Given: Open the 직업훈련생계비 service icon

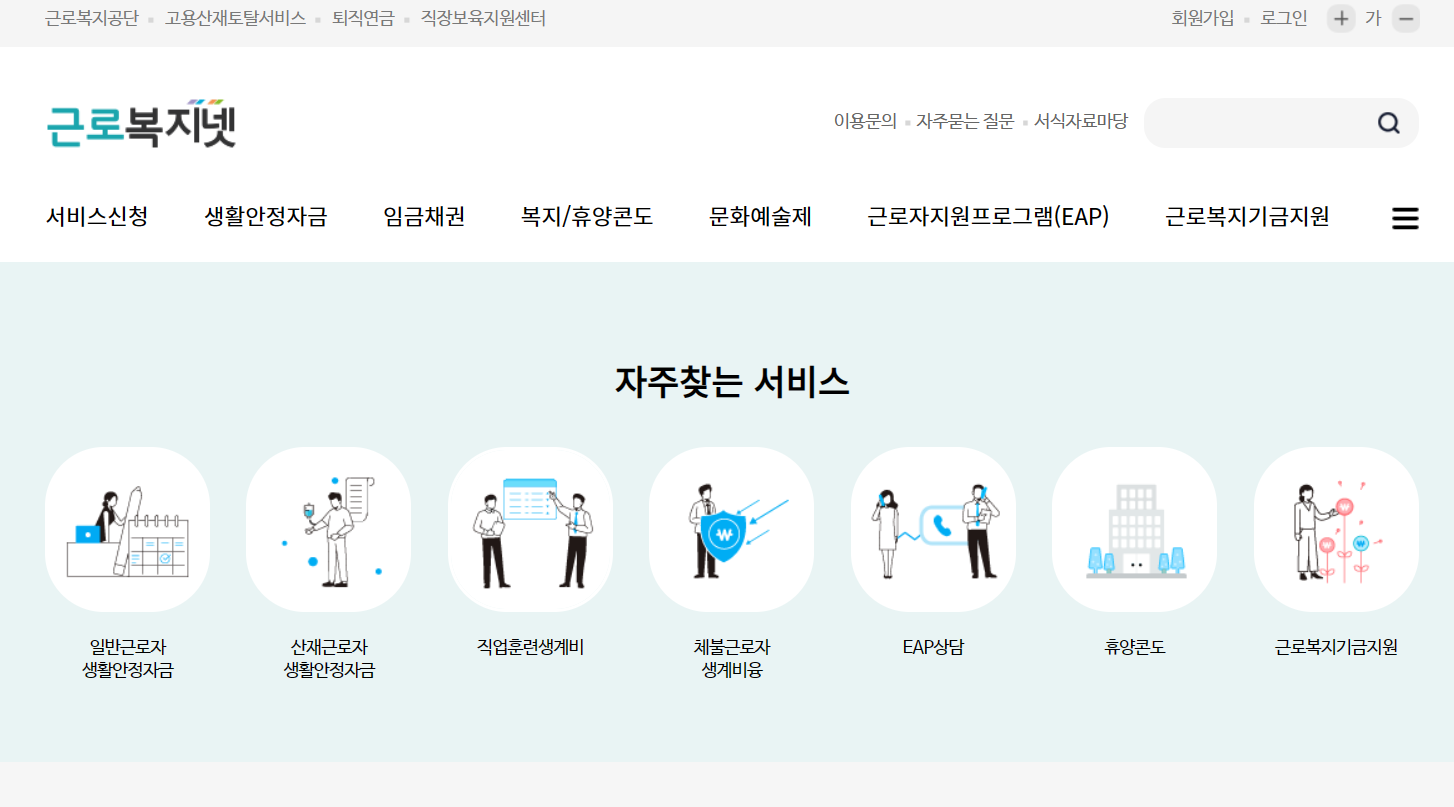Looking at the screenshot, I should point(530,529).
